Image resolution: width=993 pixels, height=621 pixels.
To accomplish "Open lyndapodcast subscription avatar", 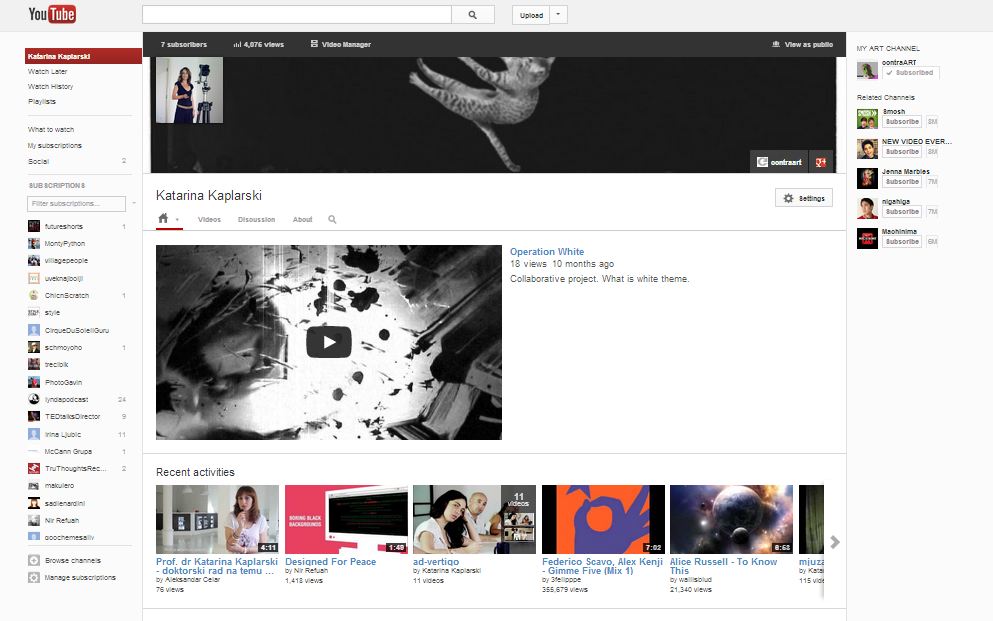I will coord(34,399).
